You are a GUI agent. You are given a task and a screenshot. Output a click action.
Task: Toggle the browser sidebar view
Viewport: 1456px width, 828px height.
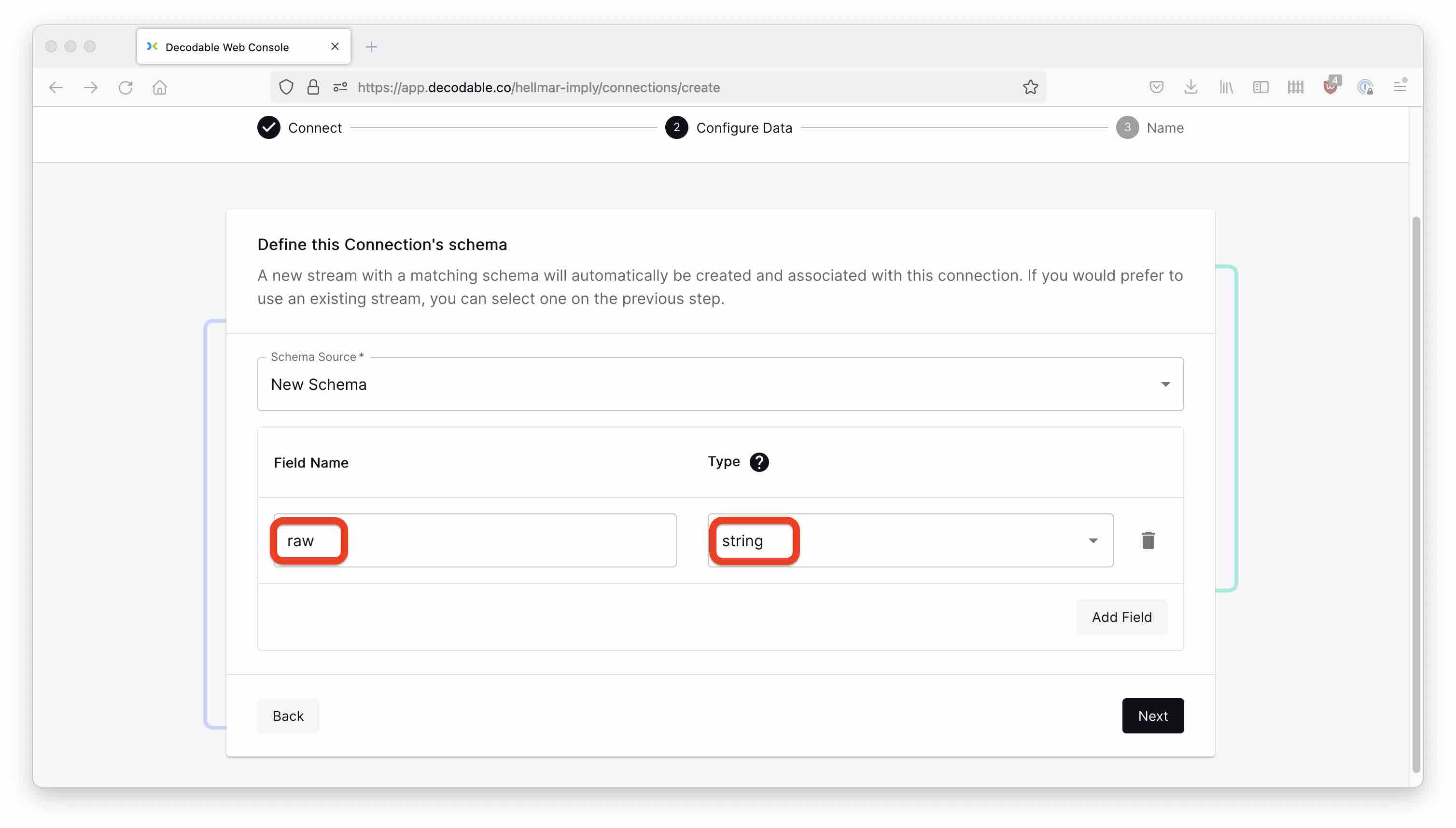click(x=1260, y=88)
